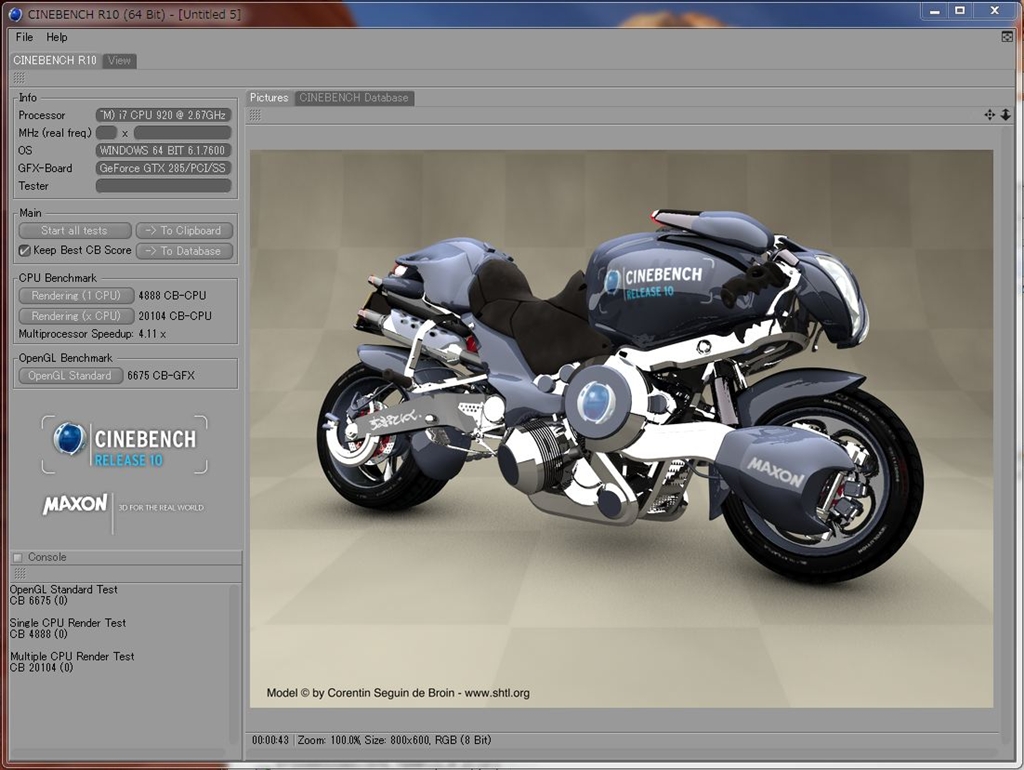Run the OpenGL Standard benchmark
Image resolution: width=1024 pixels, height=770 pixels.
point(71,376)
